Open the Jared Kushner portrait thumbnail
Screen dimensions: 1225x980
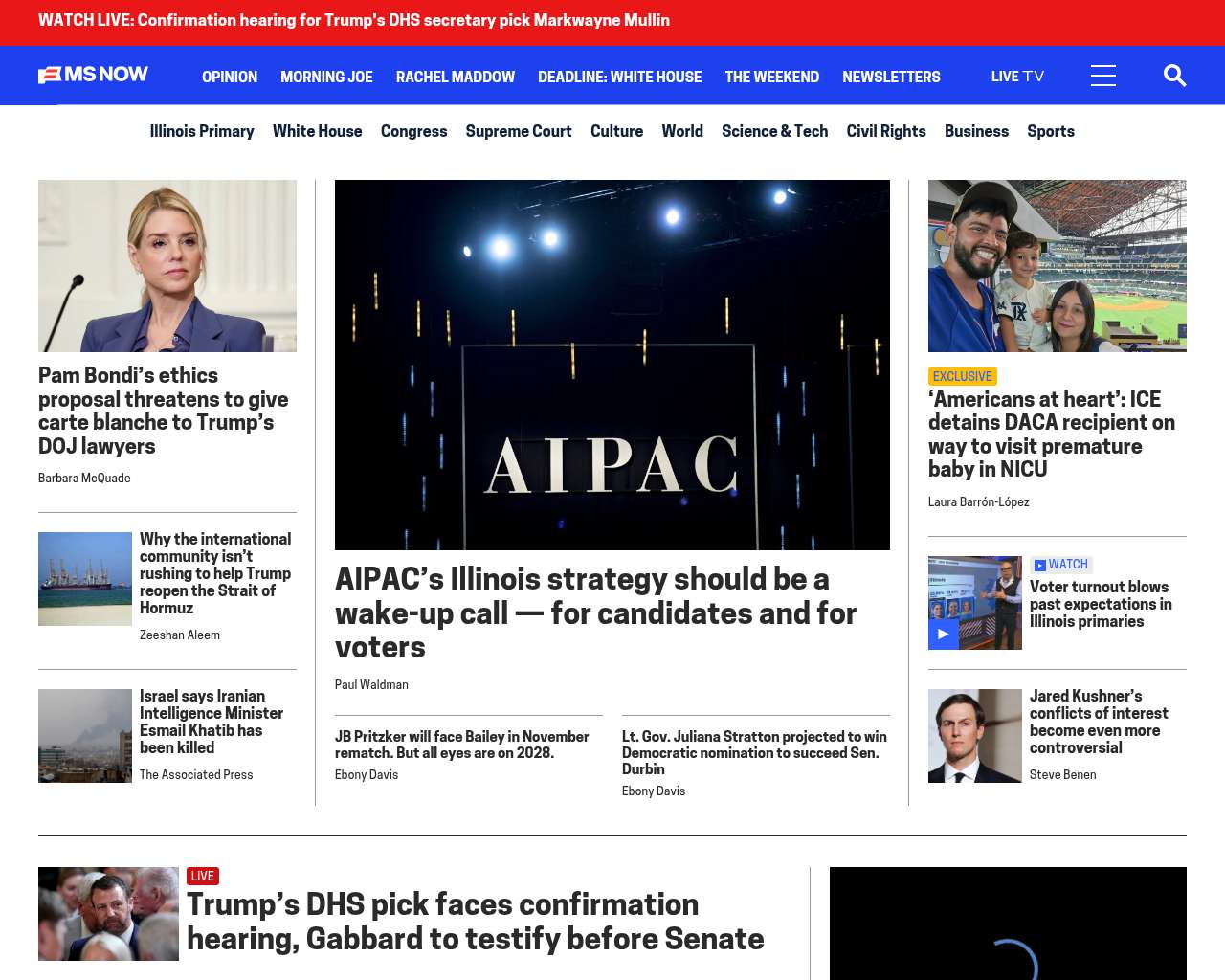[974, 736]
